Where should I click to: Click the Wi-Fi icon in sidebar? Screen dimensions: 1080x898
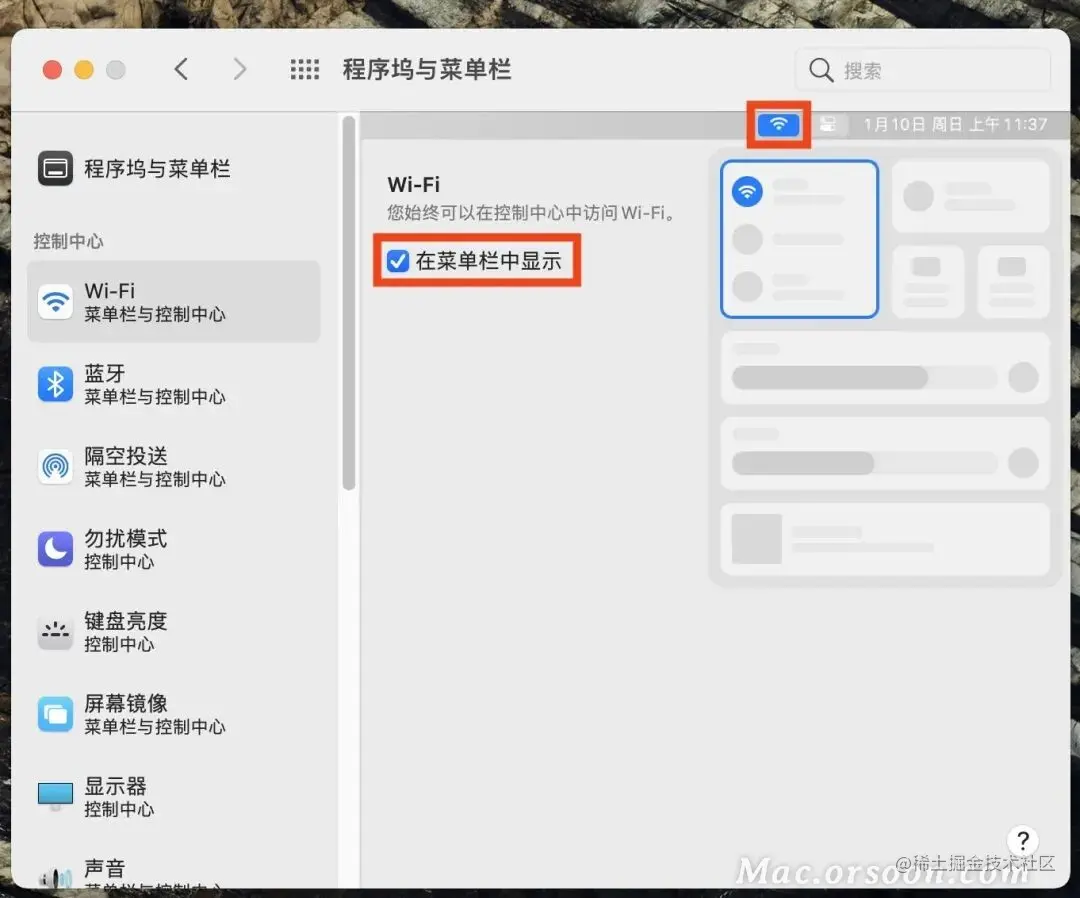55,302
